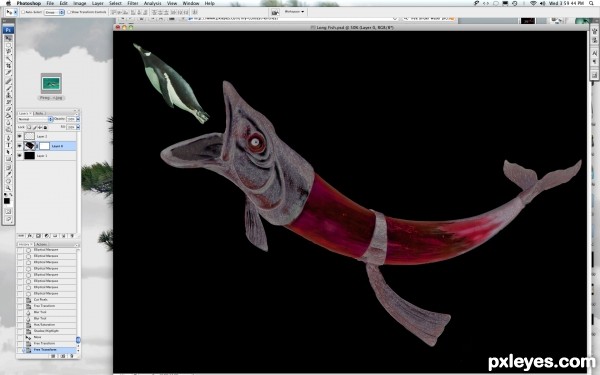Click the foreground color swatch

[x=7, y=201]
